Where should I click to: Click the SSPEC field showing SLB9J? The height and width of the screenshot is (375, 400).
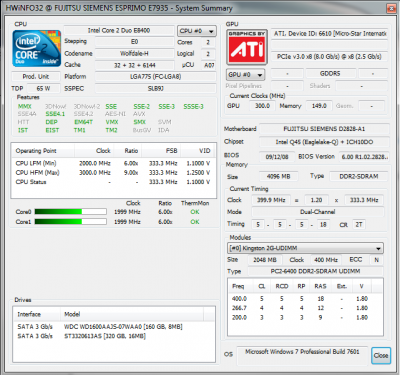pos(156,89)
